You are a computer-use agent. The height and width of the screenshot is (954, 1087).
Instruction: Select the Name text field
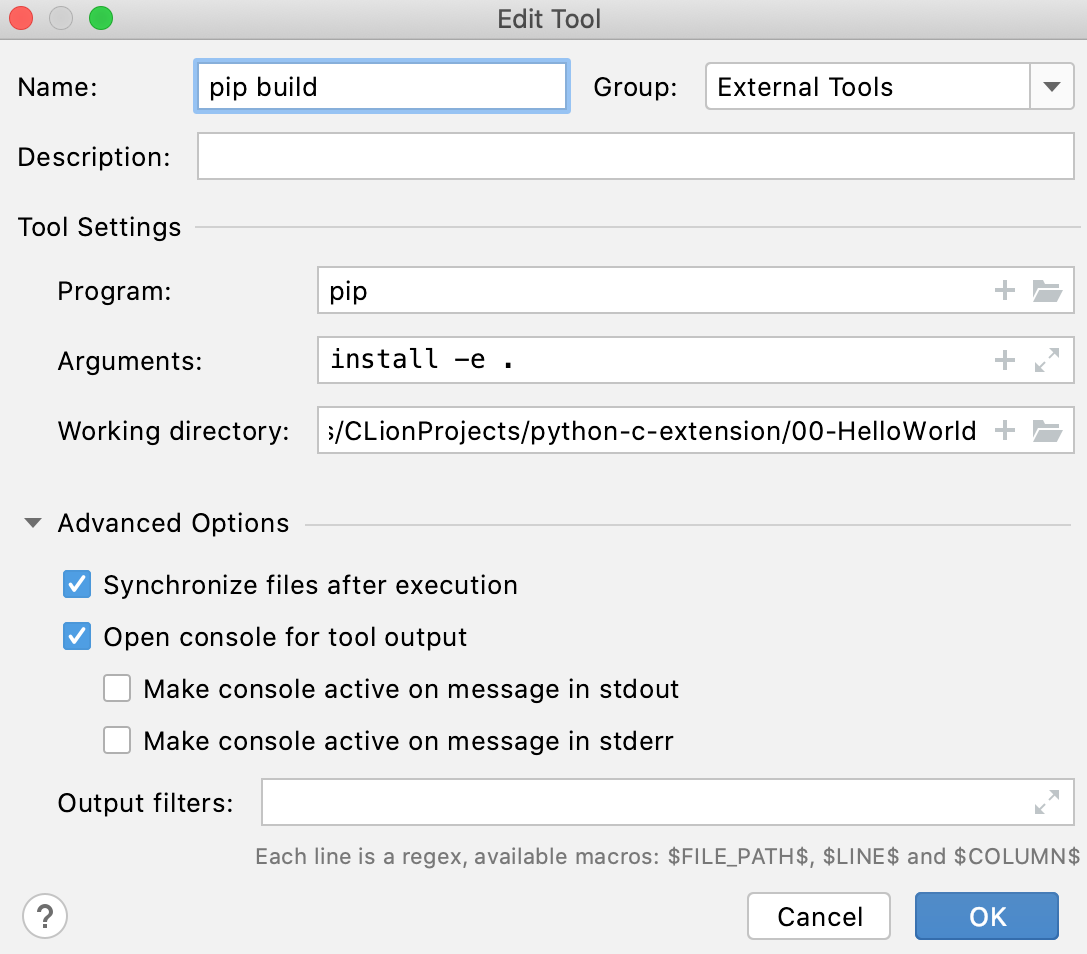pyautogui.click(x=380, y=86)
